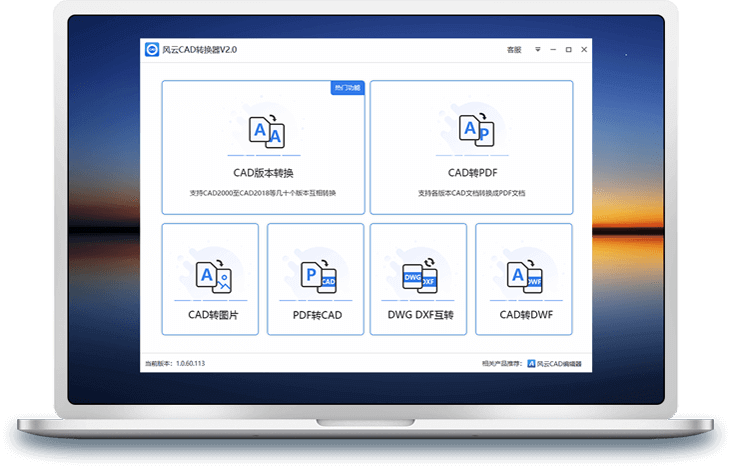The height and width of the screenshot is (467, 731).
Task: Click the DWG DXF互转 label
Action: tap(421, 315)
